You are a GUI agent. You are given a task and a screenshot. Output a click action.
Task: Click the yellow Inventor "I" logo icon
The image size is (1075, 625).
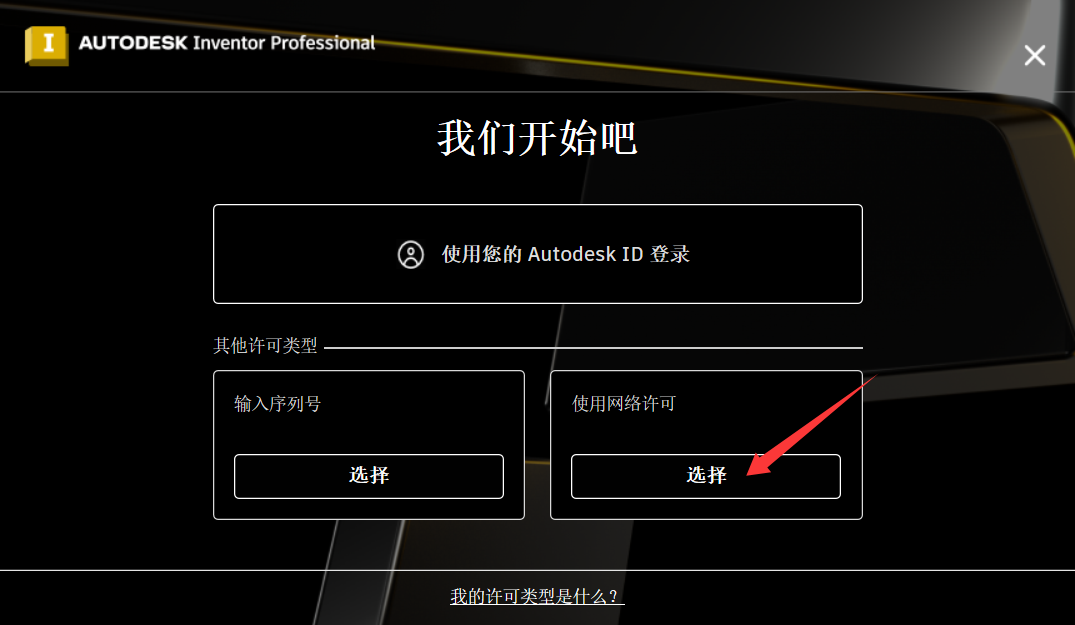pos(47,45)
